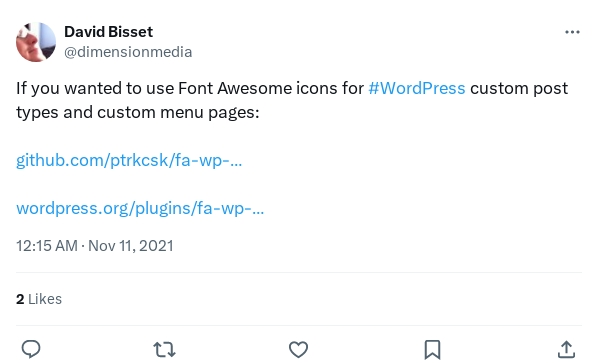Viewport: 598px width, 363px height.
Task: Open the github.com/ptrkcsk/fa-wp-… link
Action: click(129, 160)
